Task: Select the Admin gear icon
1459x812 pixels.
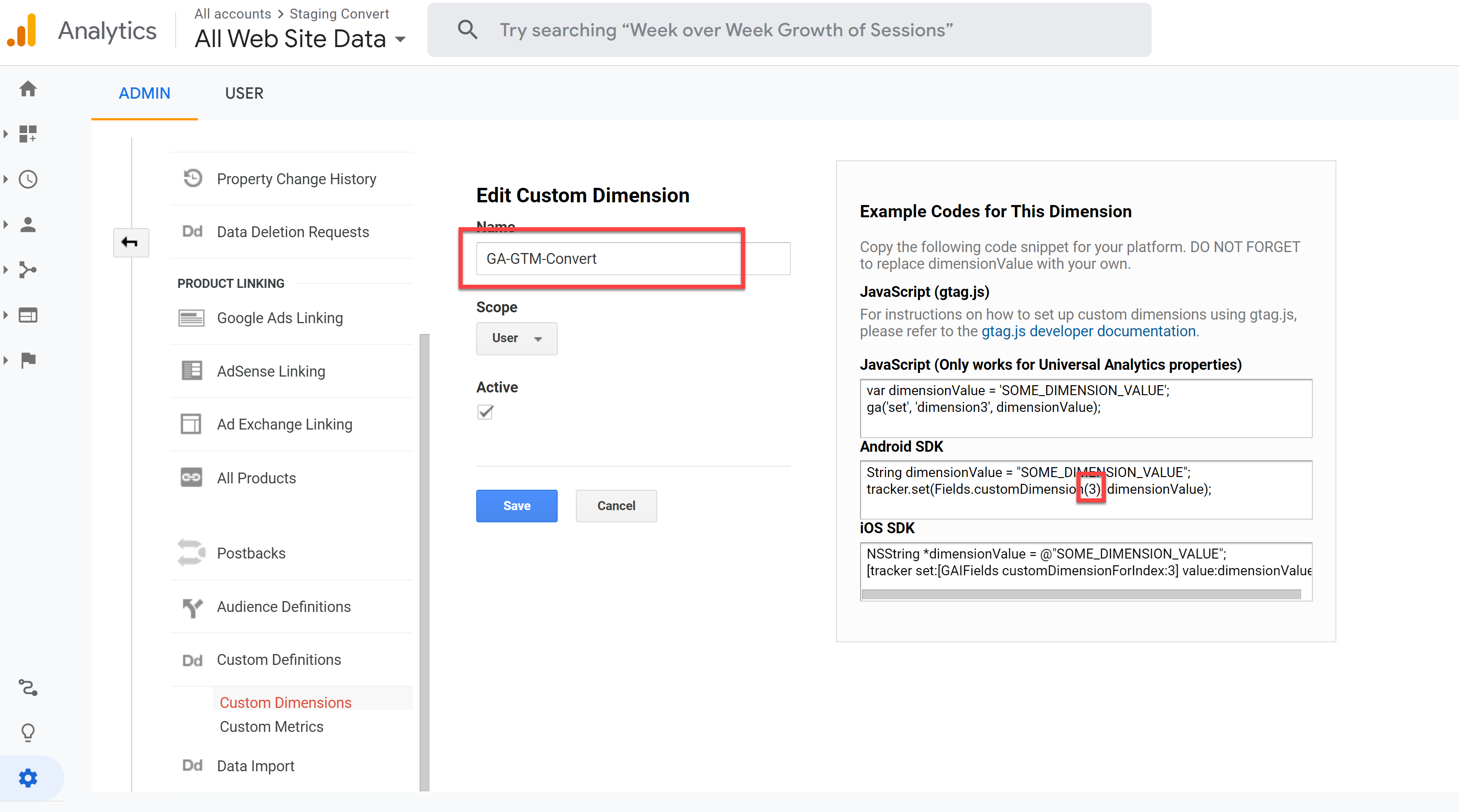Action: pyautogui.click(x=28, y=778)
